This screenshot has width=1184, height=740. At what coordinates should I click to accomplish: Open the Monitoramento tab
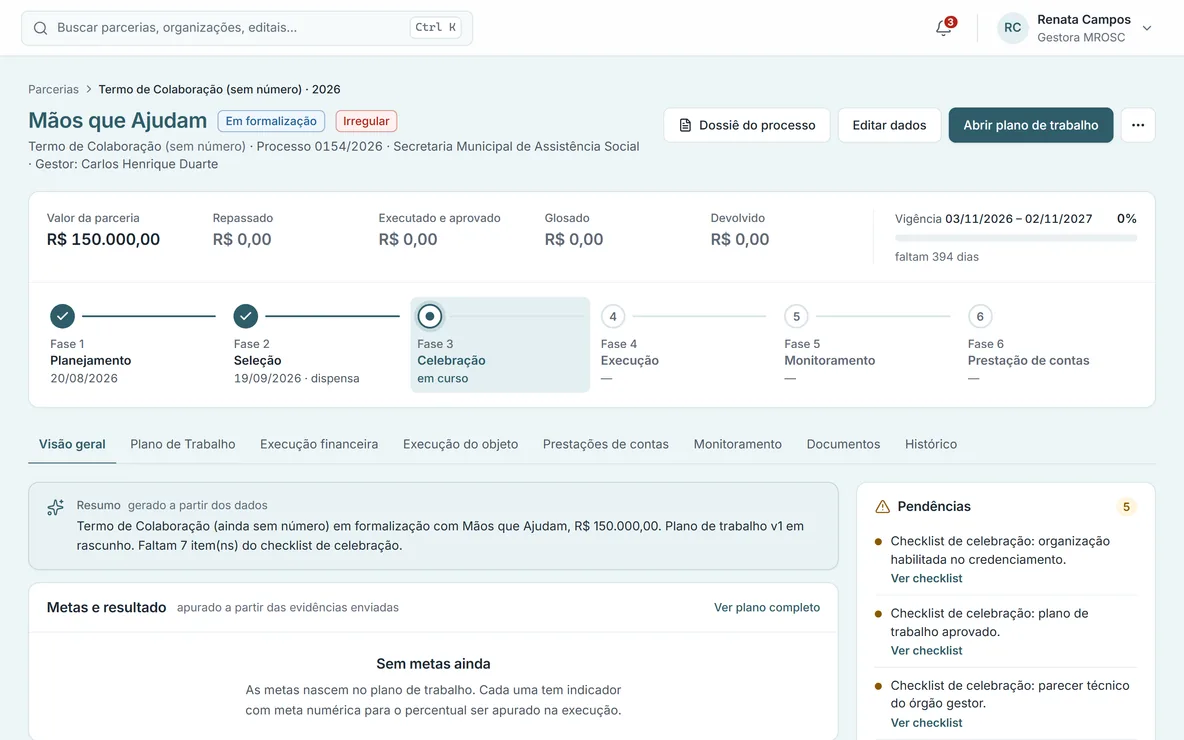tap(738, 444)
